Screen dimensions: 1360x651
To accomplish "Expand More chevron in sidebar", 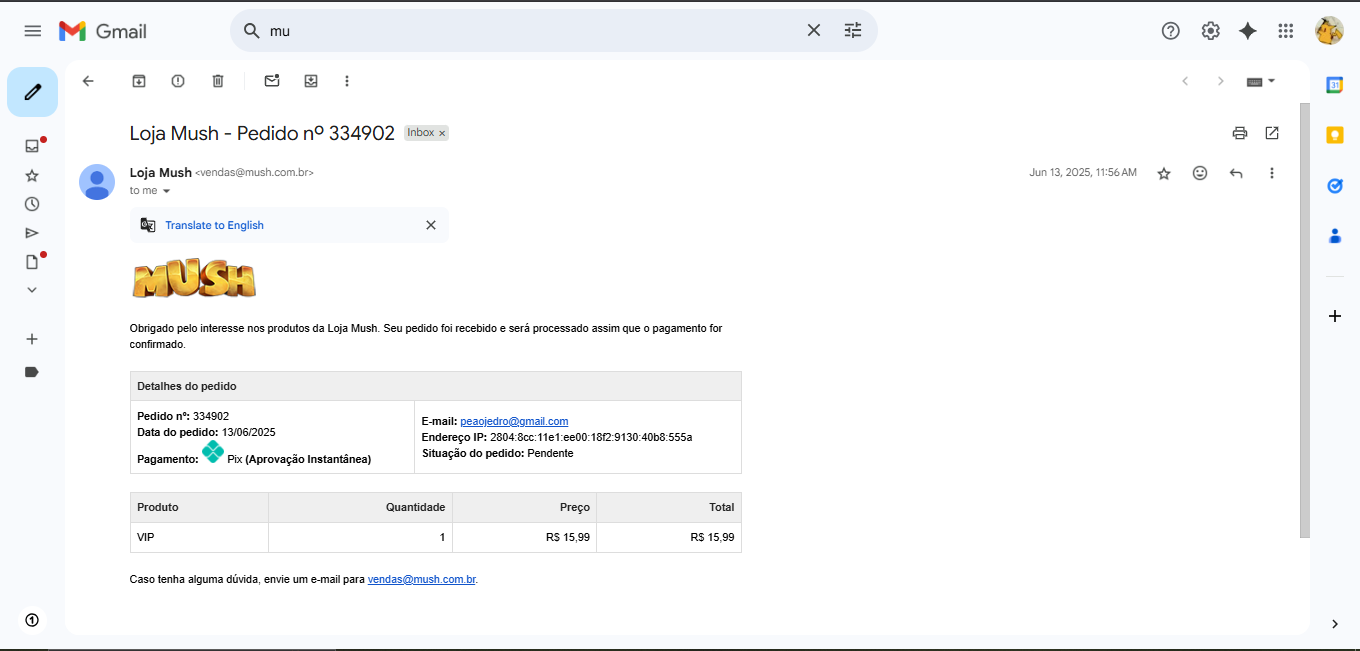I will click(x=32, y=290).
